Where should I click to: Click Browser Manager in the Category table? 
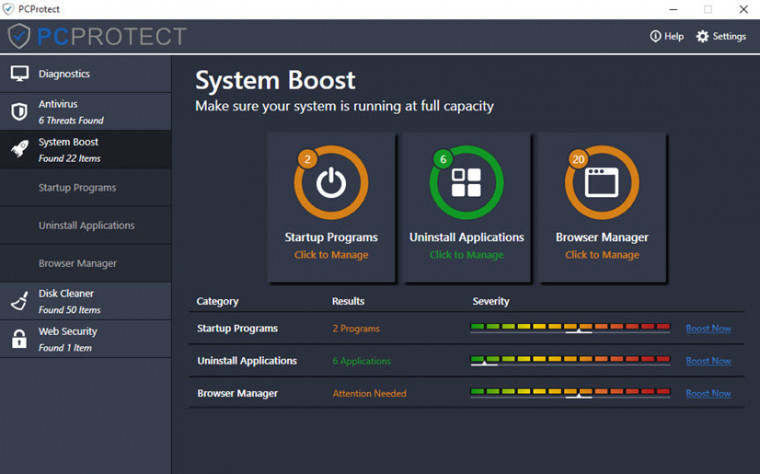[x=237, y=394]
